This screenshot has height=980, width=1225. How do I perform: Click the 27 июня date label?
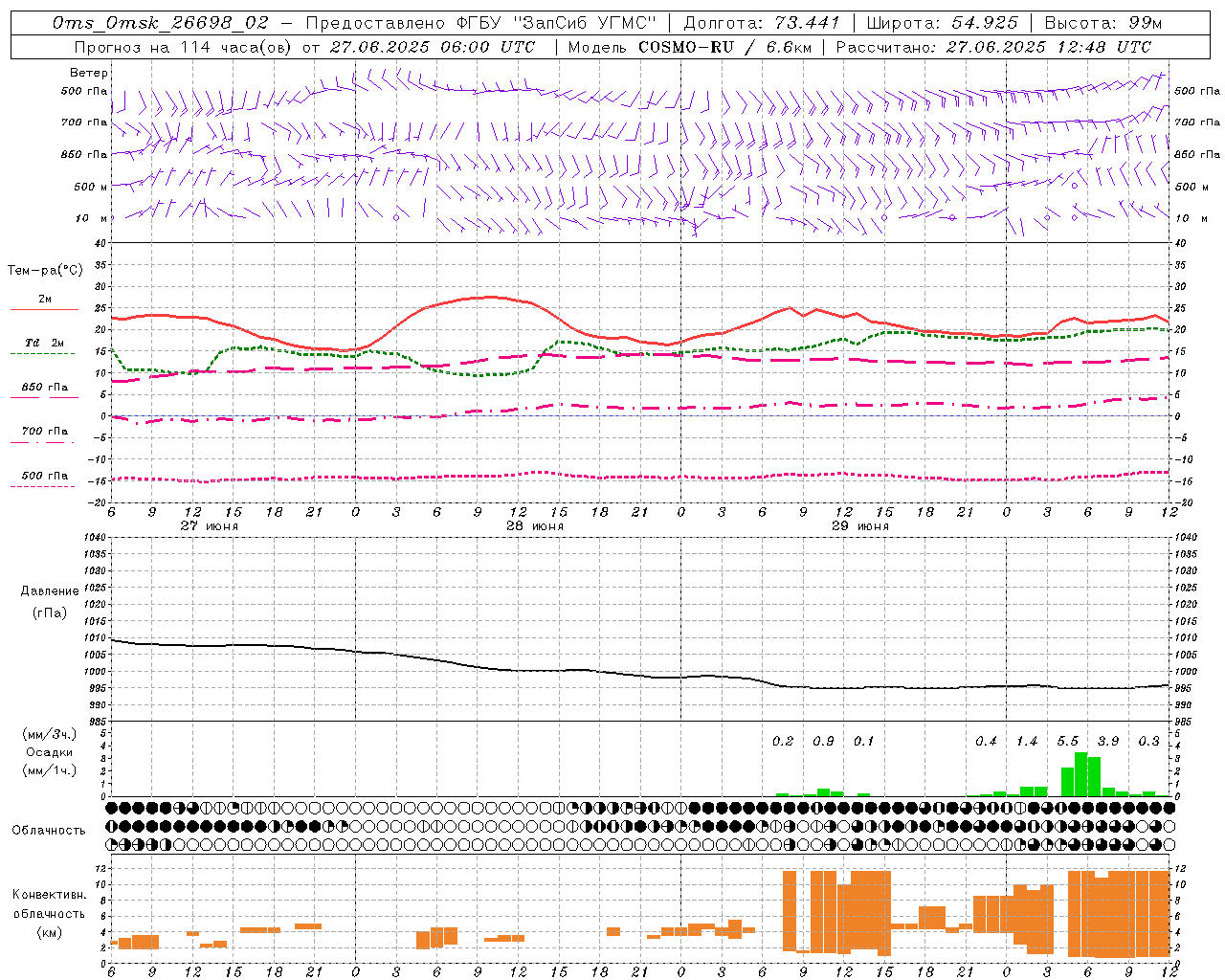coord(210,525)
